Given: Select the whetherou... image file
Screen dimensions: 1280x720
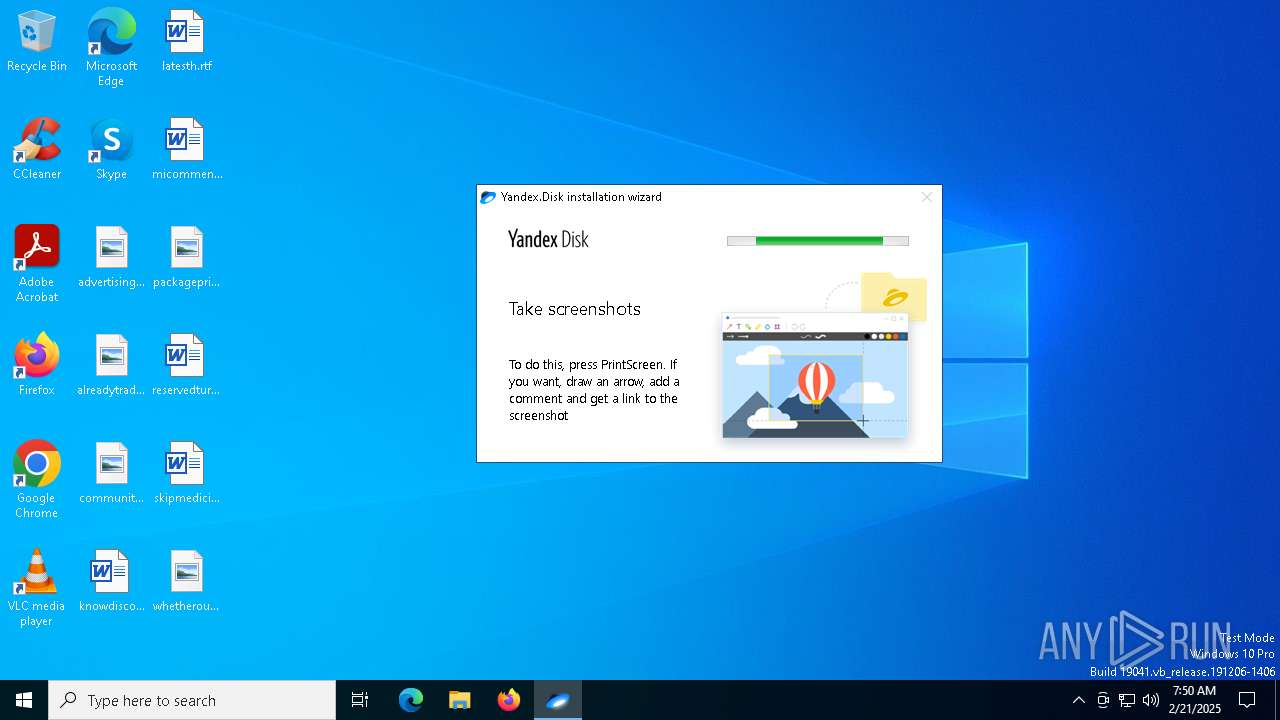Looking at the screenshot, I should [186, 582].
